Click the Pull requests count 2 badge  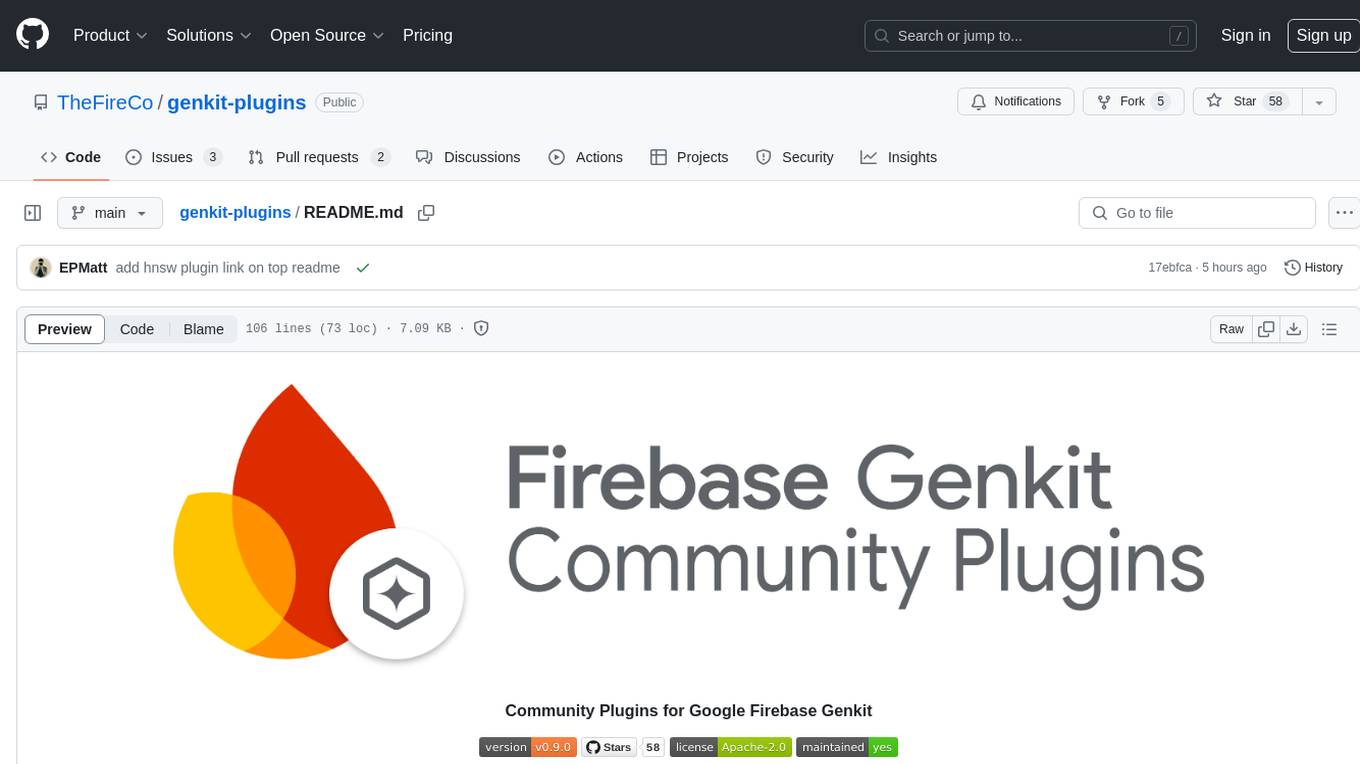pos(380,157)
